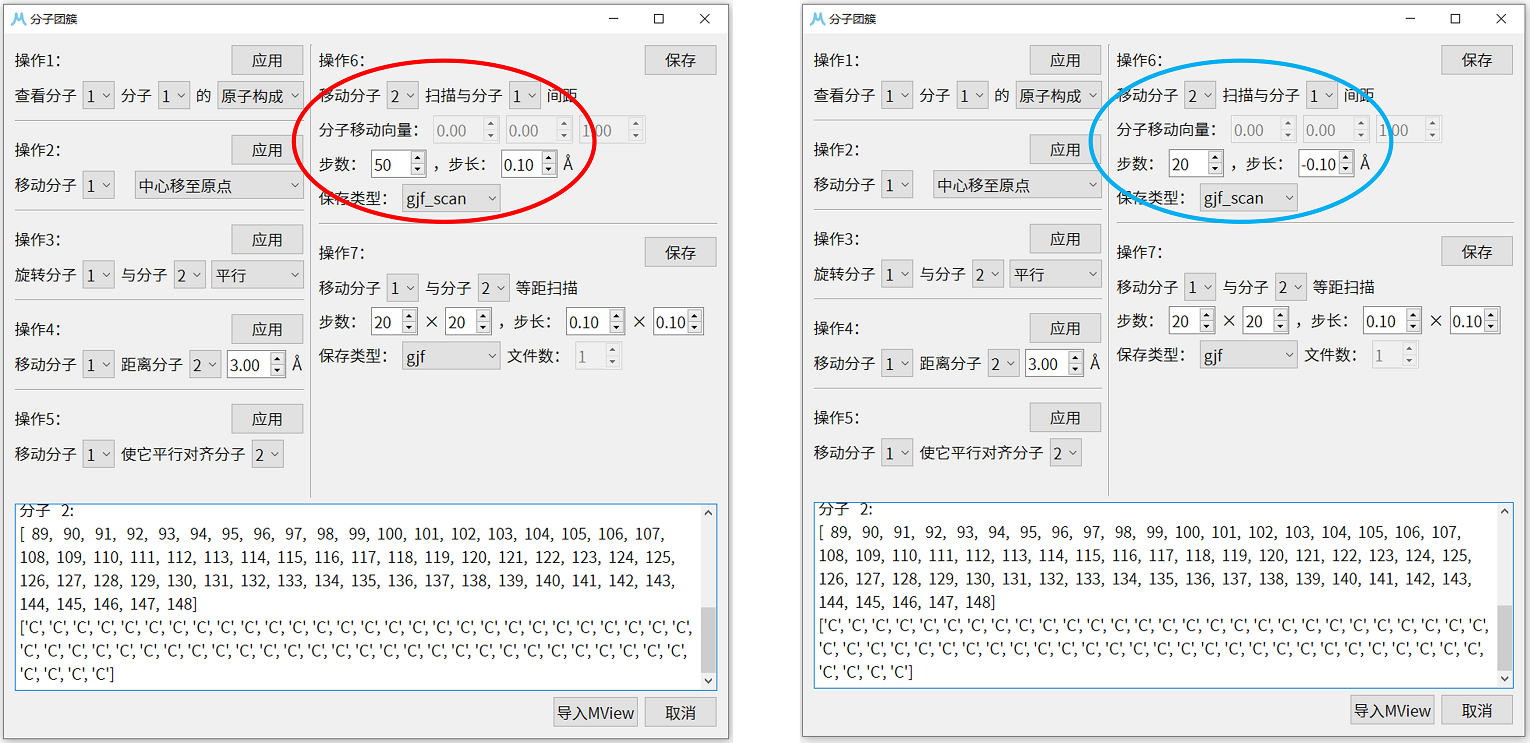The width and height of the screenshot is (1530, 743).
Task: Open the gjf save type dropdown in 操作7
Action: pyautogui.click(x=450, y=355)
